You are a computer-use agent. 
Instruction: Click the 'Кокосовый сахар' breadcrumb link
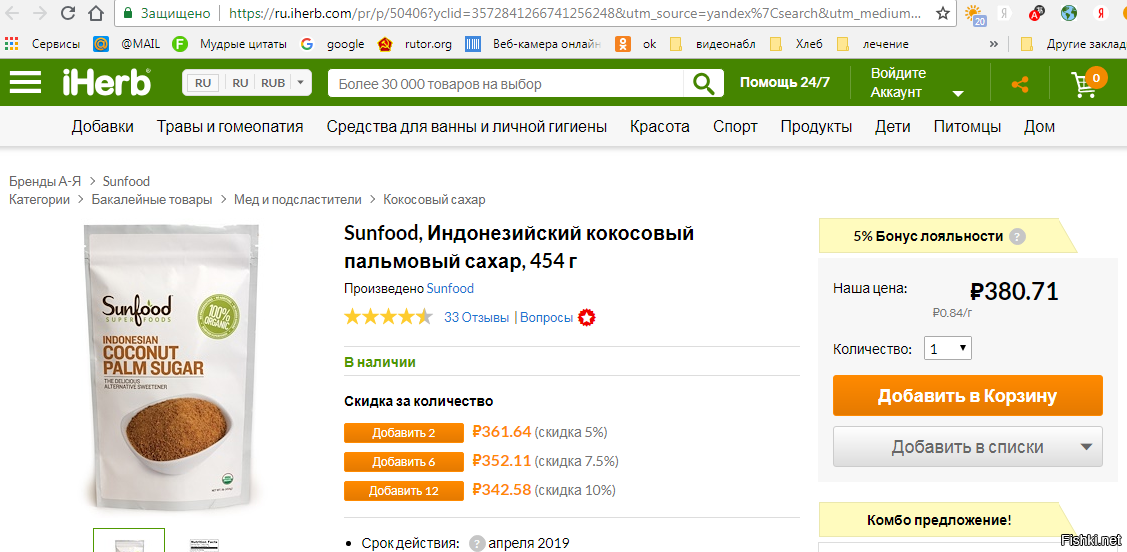[x=434, y=200]
